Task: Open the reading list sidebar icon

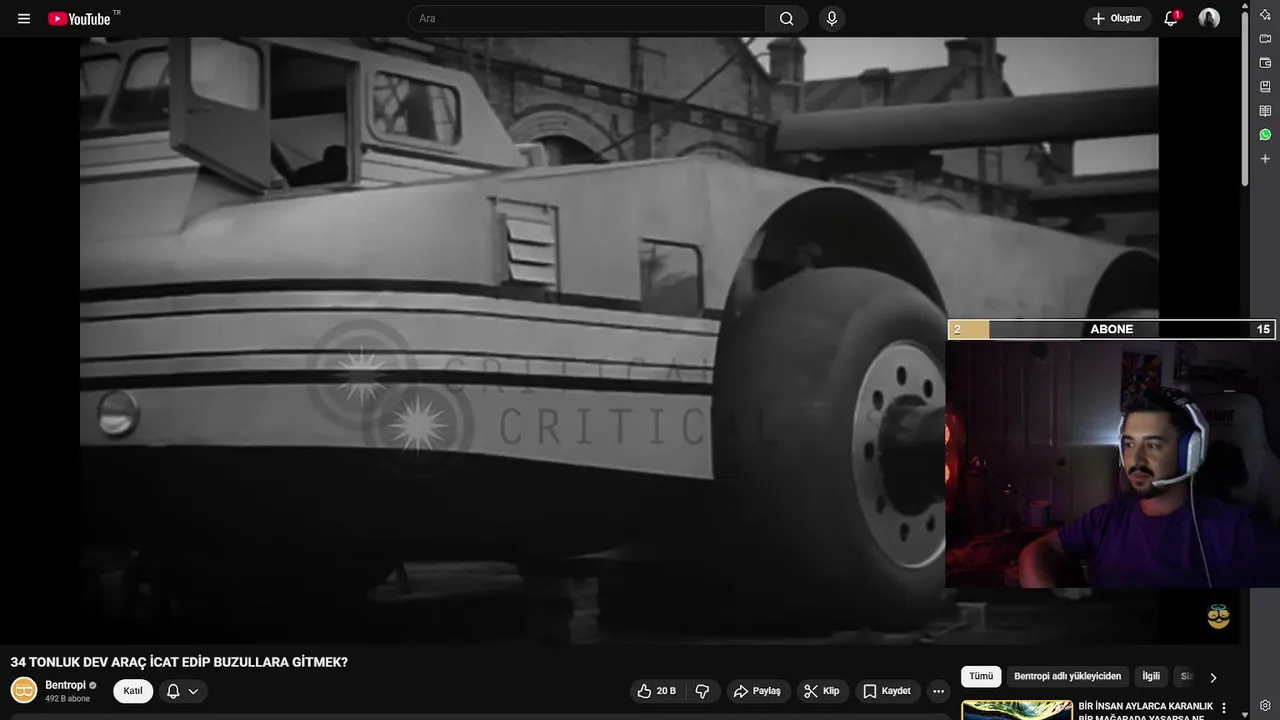Action: tap(1265, 111)
